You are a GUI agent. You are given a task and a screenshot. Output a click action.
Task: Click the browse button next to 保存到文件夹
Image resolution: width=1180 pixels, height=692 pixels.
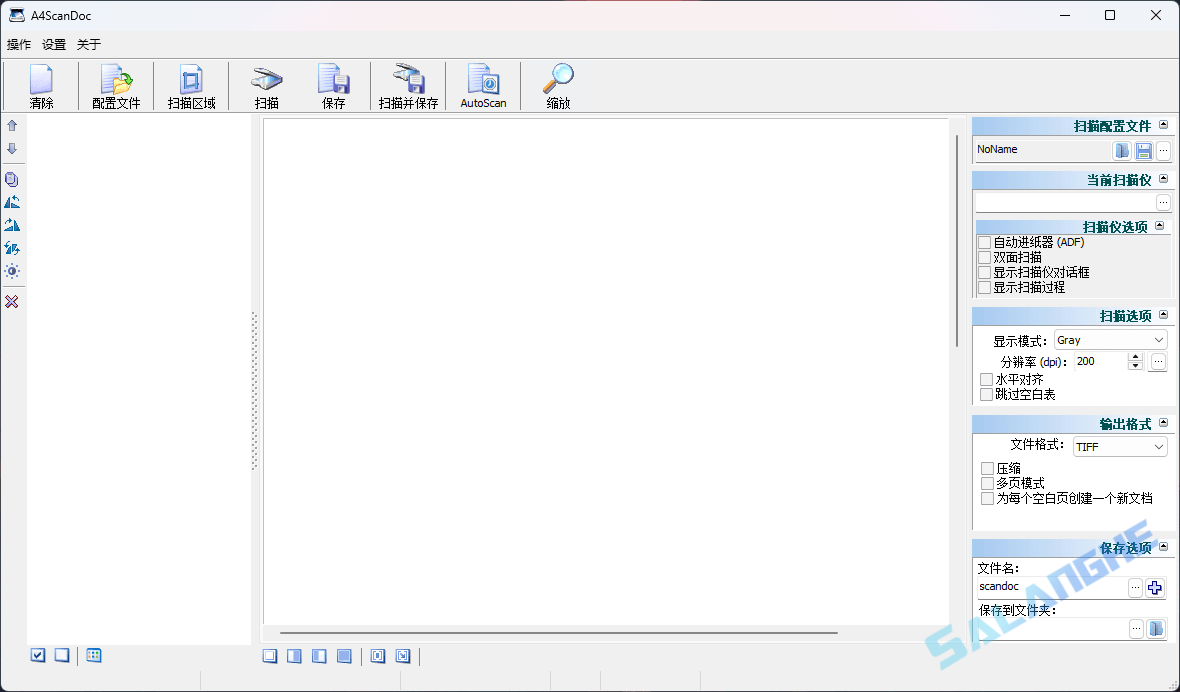click(1137, 628)
